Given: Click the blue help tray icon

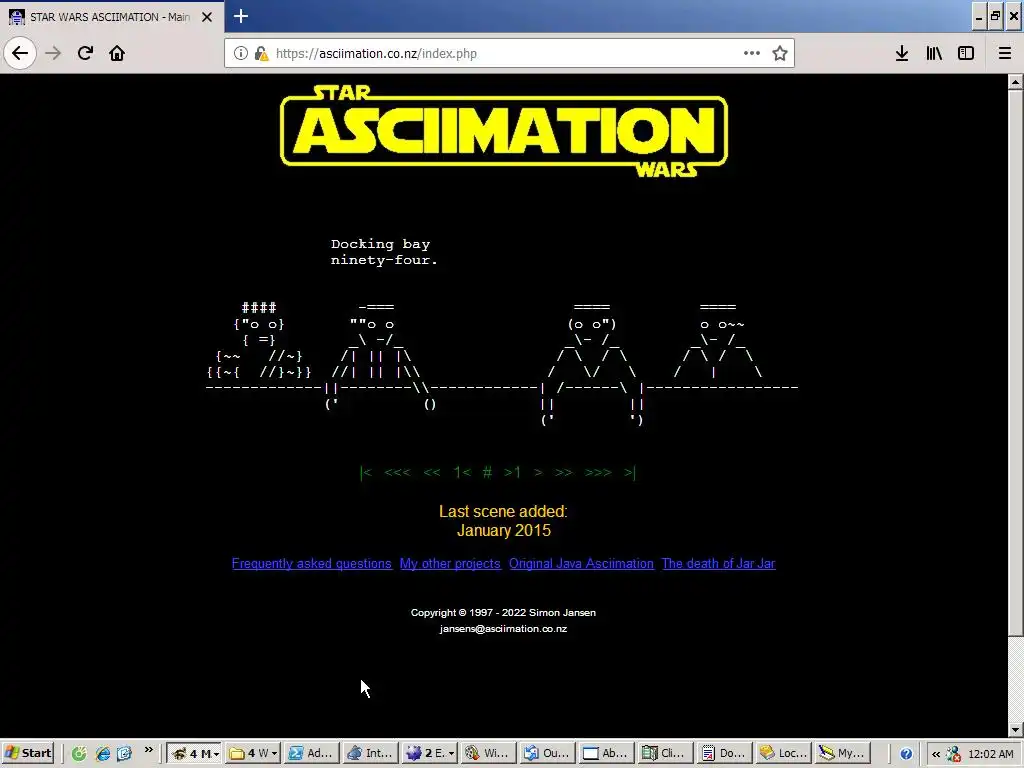Looking at the screenshot, I should click(906, 754).
